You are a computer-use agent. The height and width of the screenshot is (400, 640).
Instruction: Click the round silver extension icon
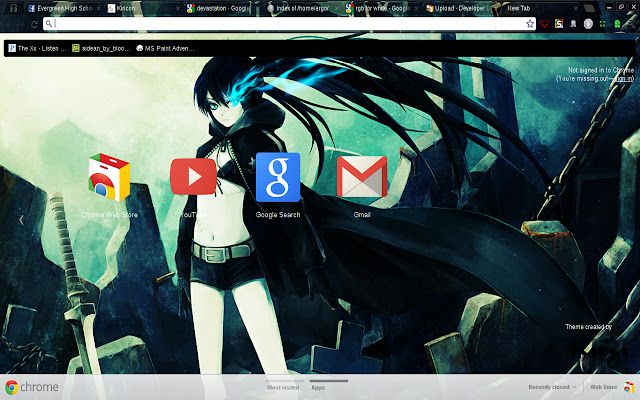click(x=588, y=24)
